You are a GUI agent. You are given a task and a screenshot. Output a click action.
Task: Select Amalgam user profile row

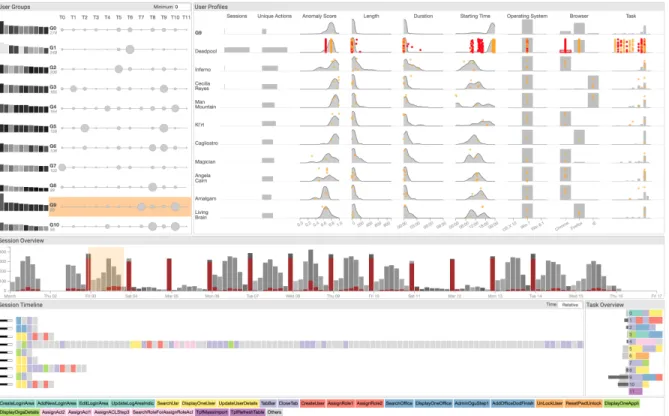pos(423,193)
